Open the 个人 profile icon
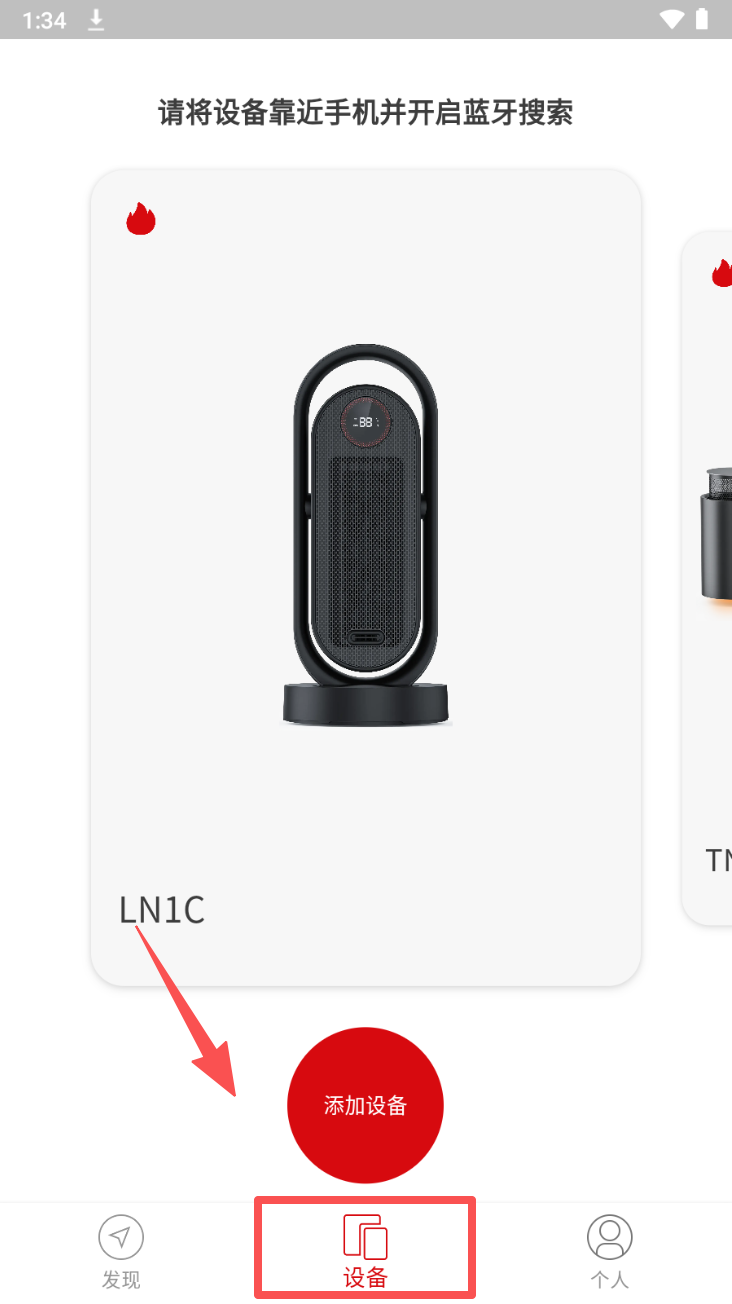This screenshot has width=732, height=1304. tap(609, 1237)
